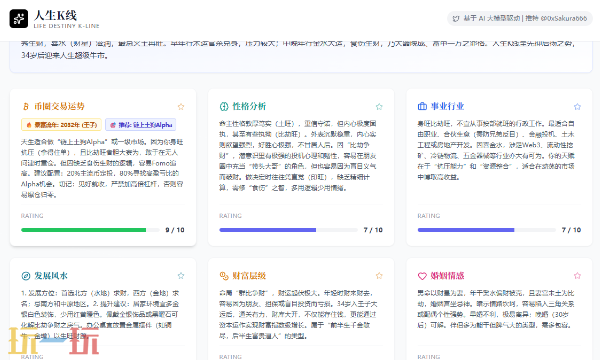Star the 财富层级 card
The image size is (600, 360).
point(379,276)
